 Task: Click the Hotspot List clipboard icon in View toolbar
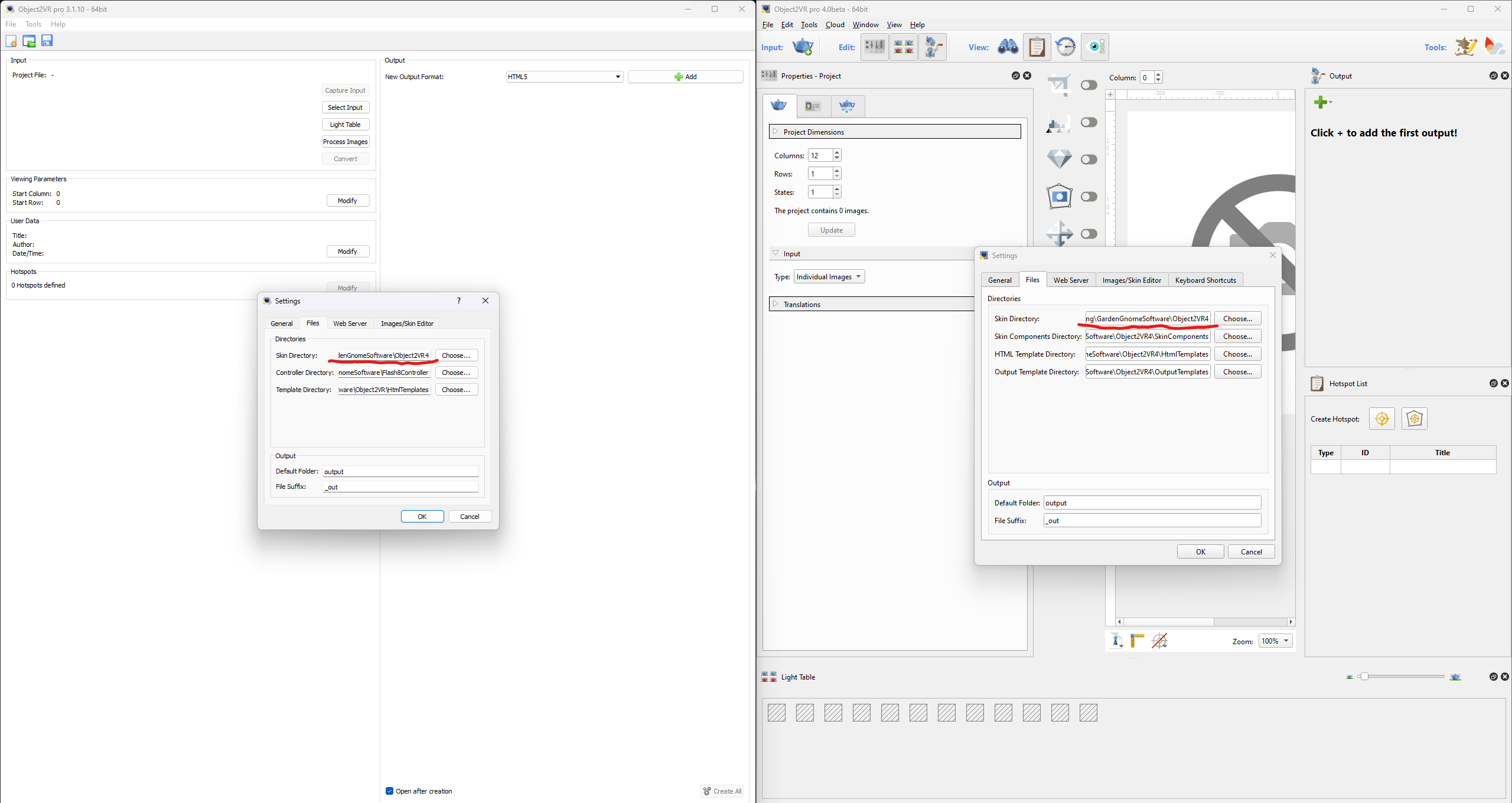(1037, 47)
